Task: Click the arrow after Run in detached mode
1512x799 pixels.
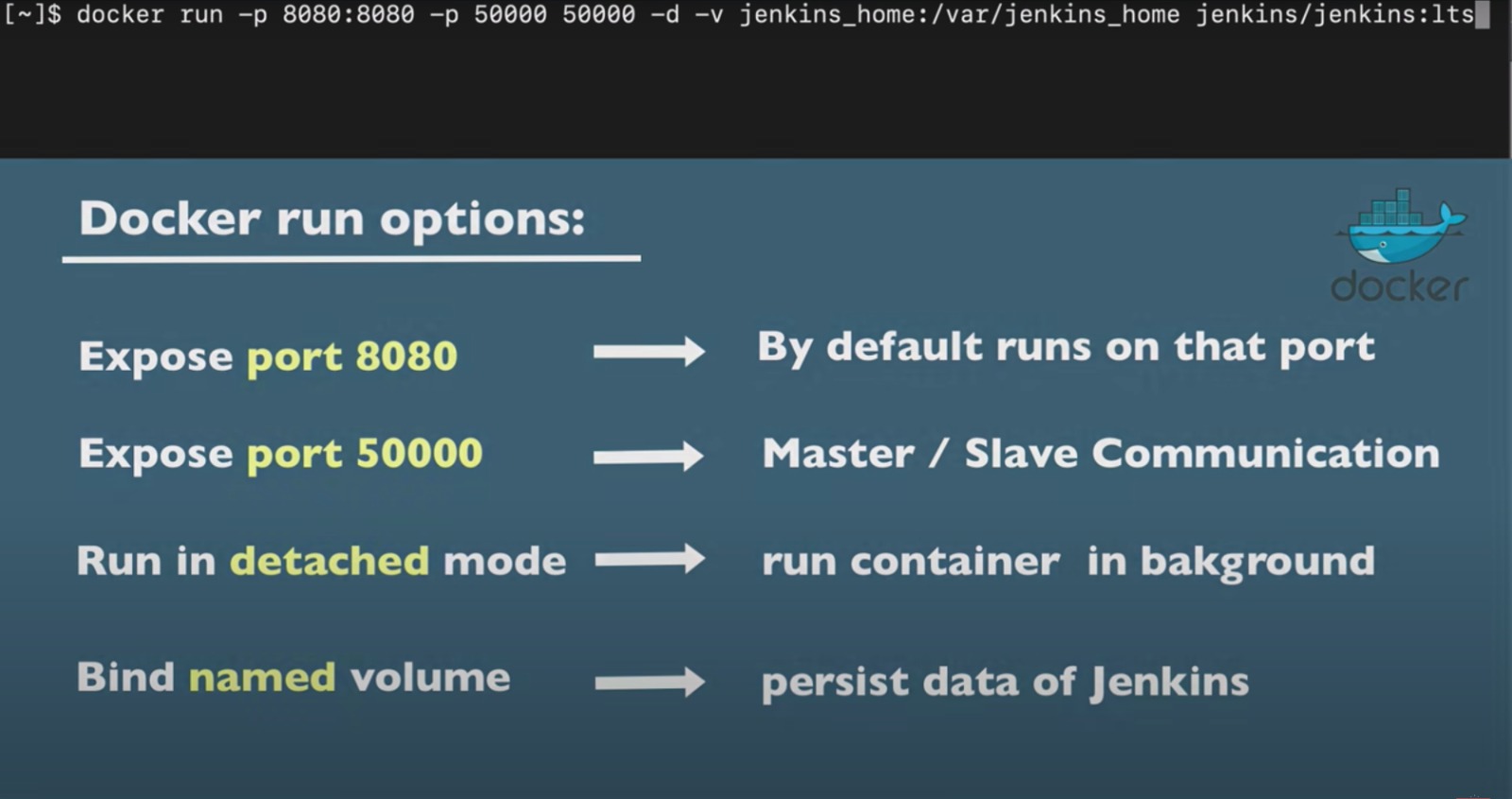Action: [649, 559]
